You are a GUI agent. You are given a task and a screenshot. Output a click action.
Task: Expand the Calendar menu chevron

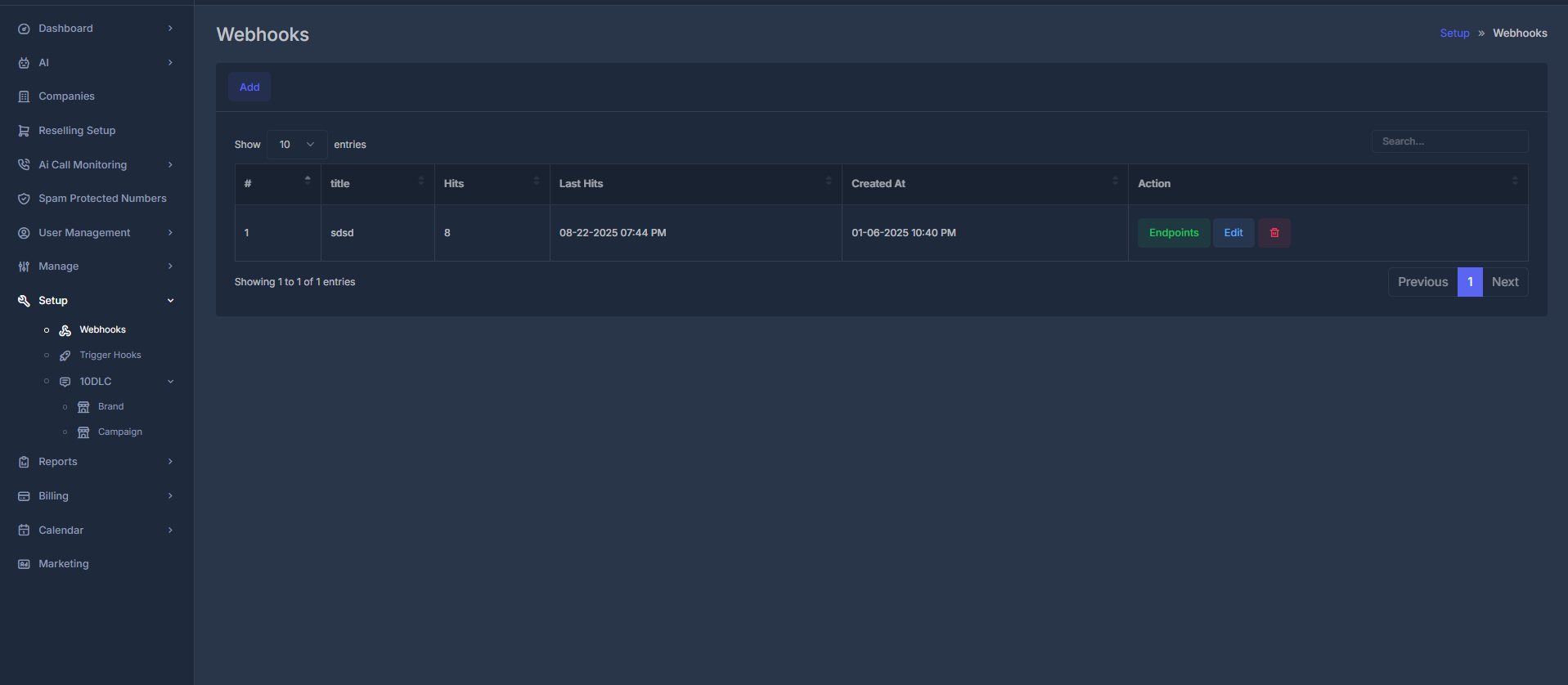[170, 531]
